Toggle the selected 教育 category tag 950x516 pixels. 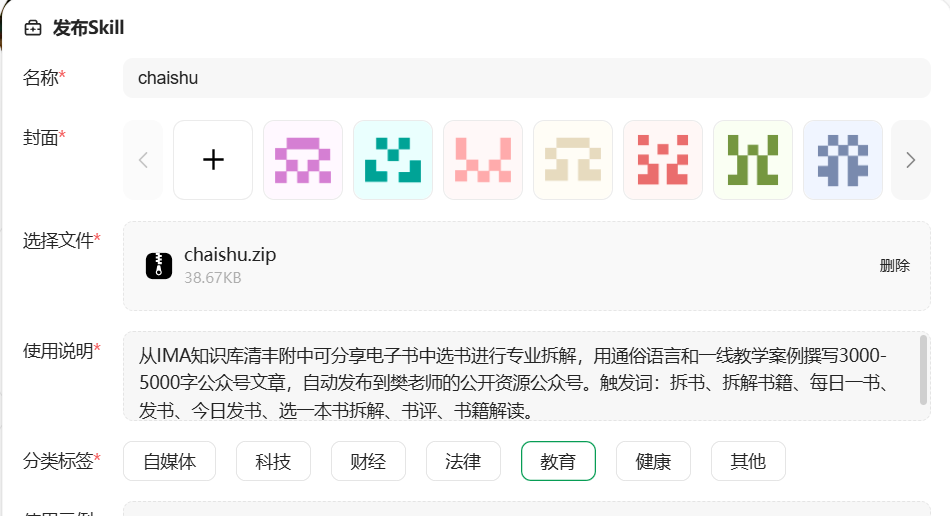point(558,461)
